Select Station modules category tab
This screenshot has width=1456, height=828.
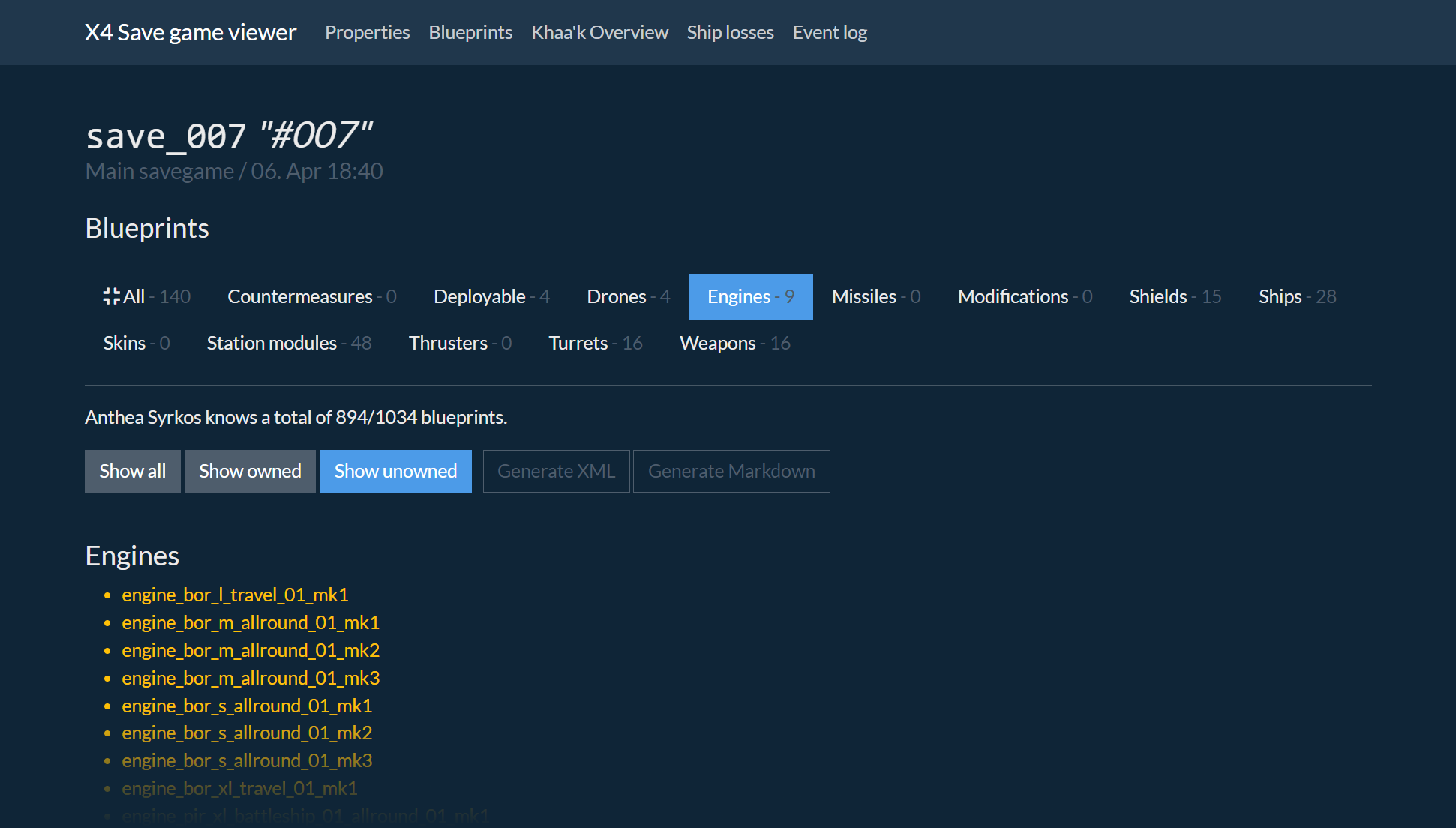coord(289,343)
